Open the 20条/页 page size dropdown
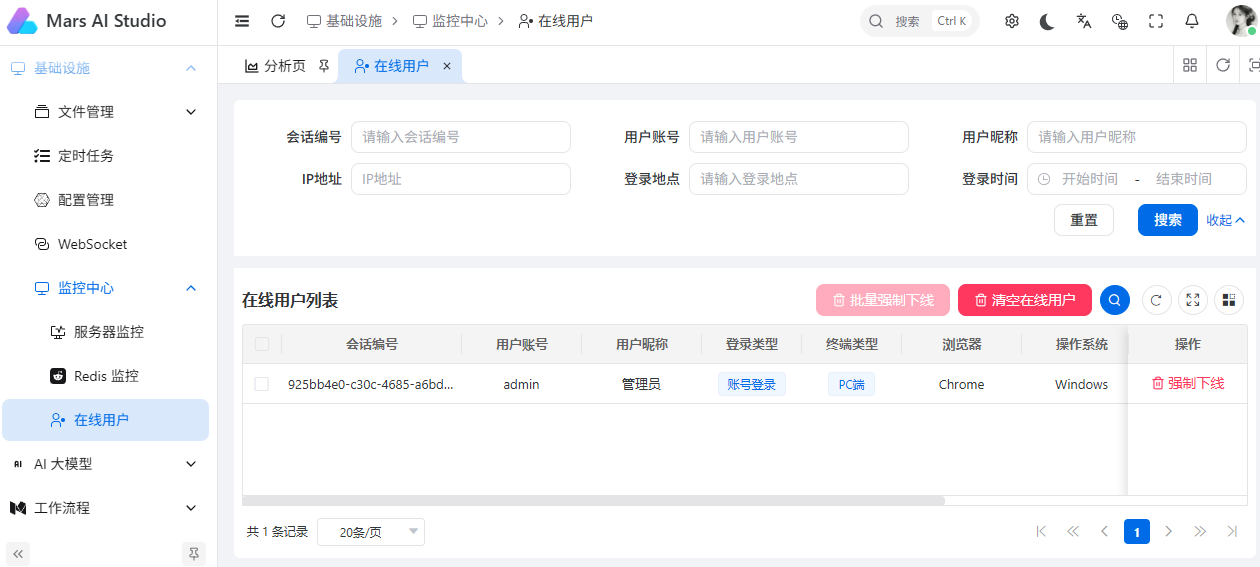 click(x=371, y=532)
